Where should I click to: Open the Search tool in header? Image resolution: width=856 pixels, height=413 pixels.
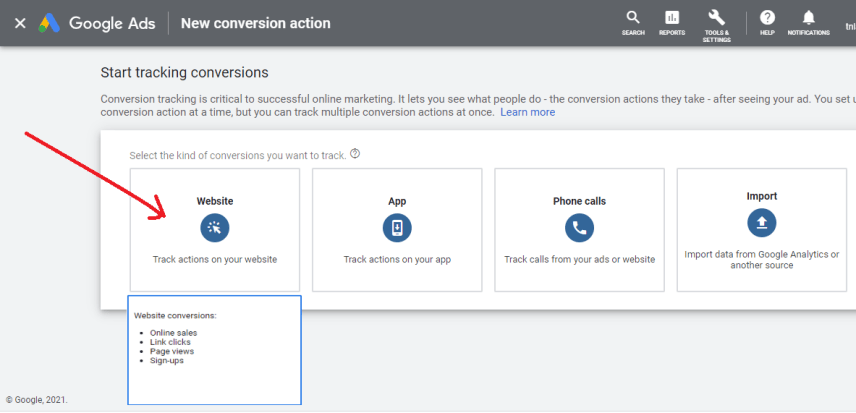[633, 22]
